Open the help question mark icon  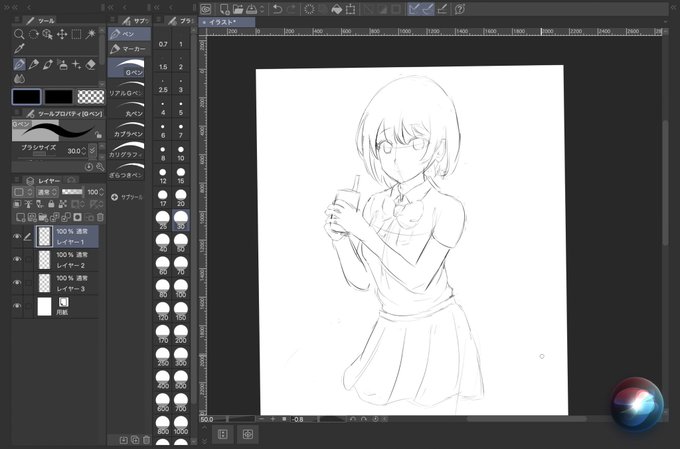(x=460, y=9)
